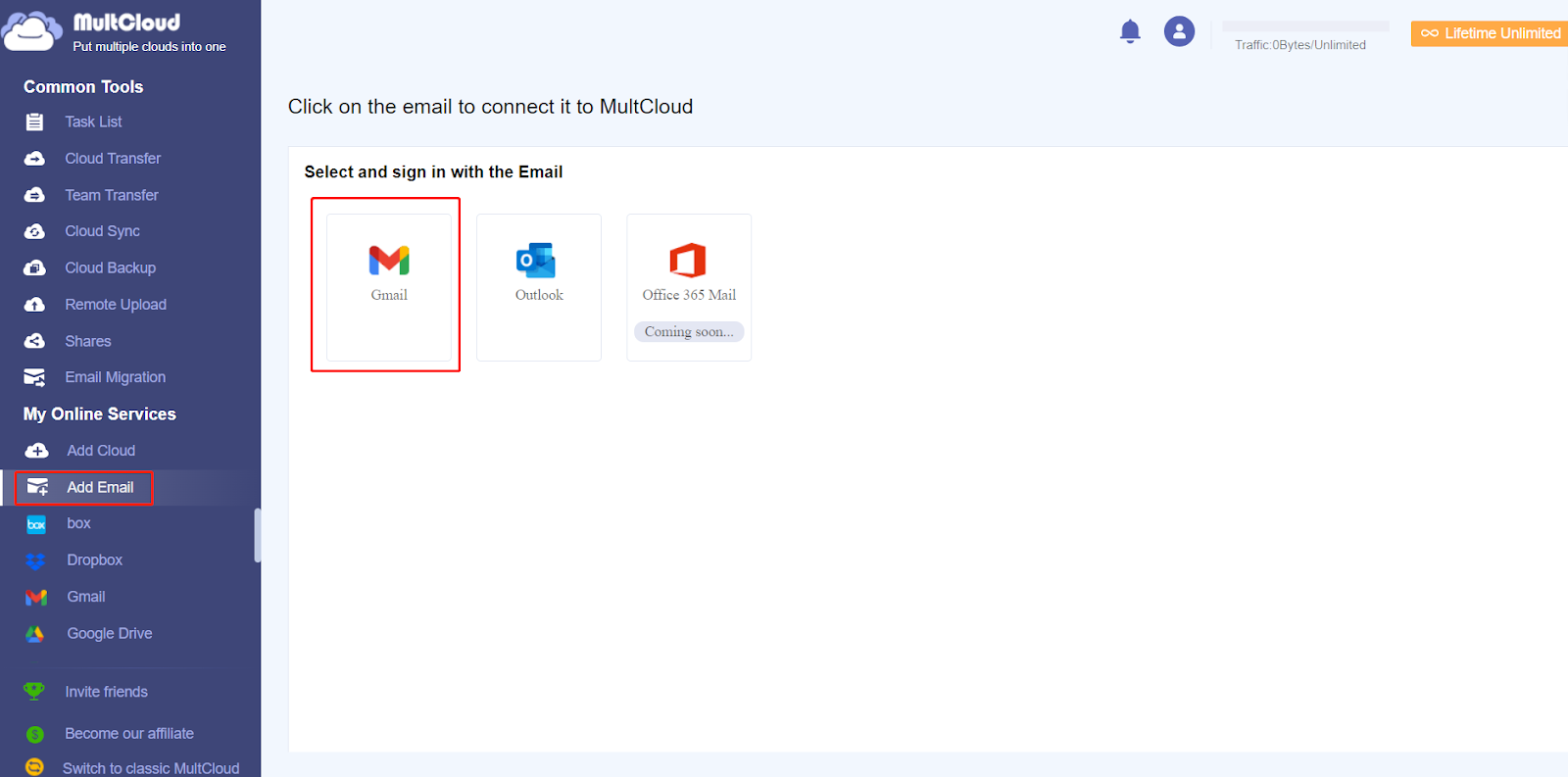Click the Switch to classic icon
1568x777 pixels.
[x=34, y=767]
